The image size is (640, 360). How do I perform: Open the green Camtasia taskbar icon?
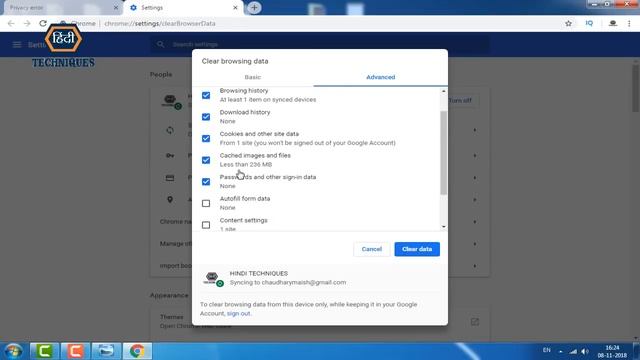44,351
